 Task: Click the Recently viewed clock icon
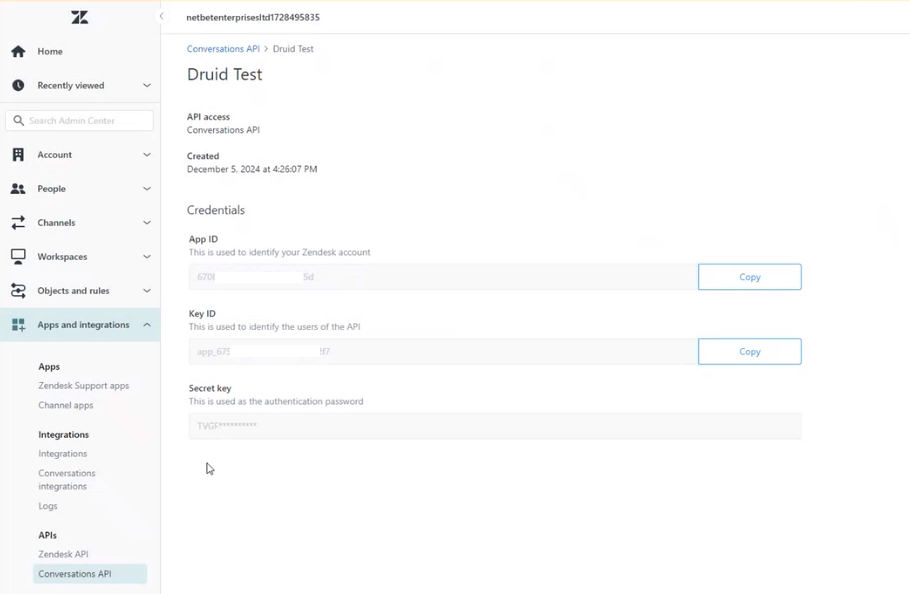(18, 85)
